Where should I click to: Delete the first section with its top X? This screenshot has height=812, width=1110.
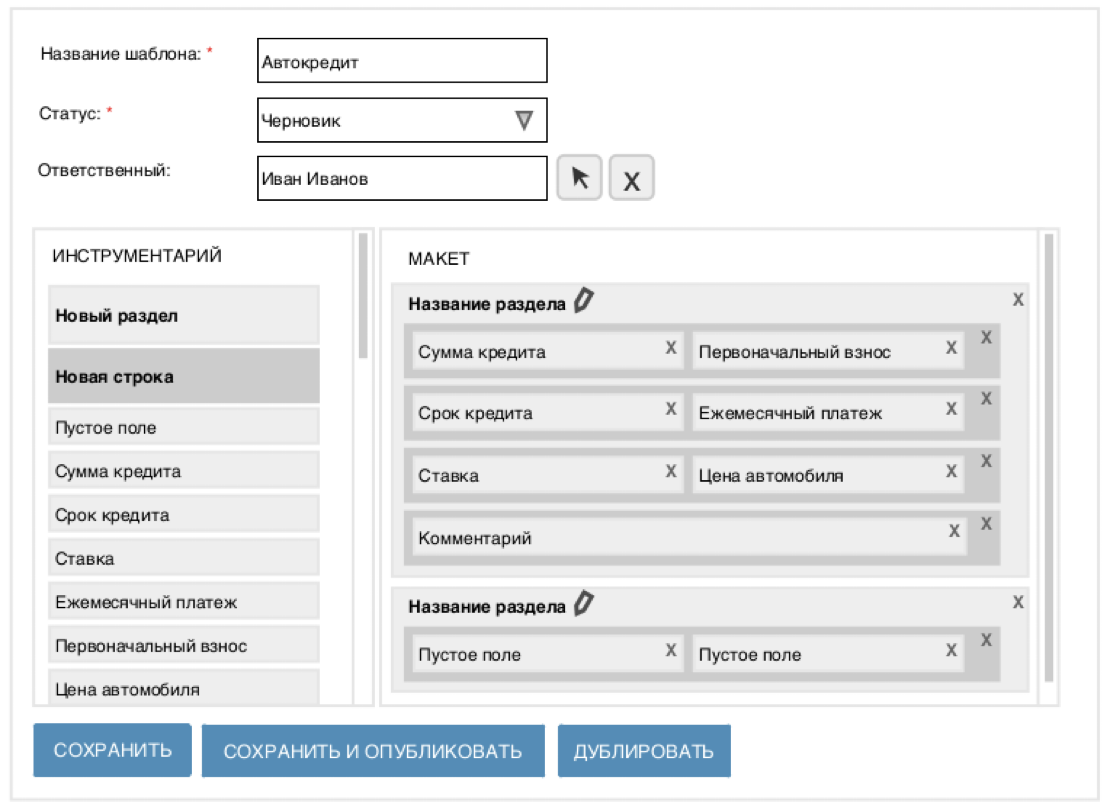1019,297
